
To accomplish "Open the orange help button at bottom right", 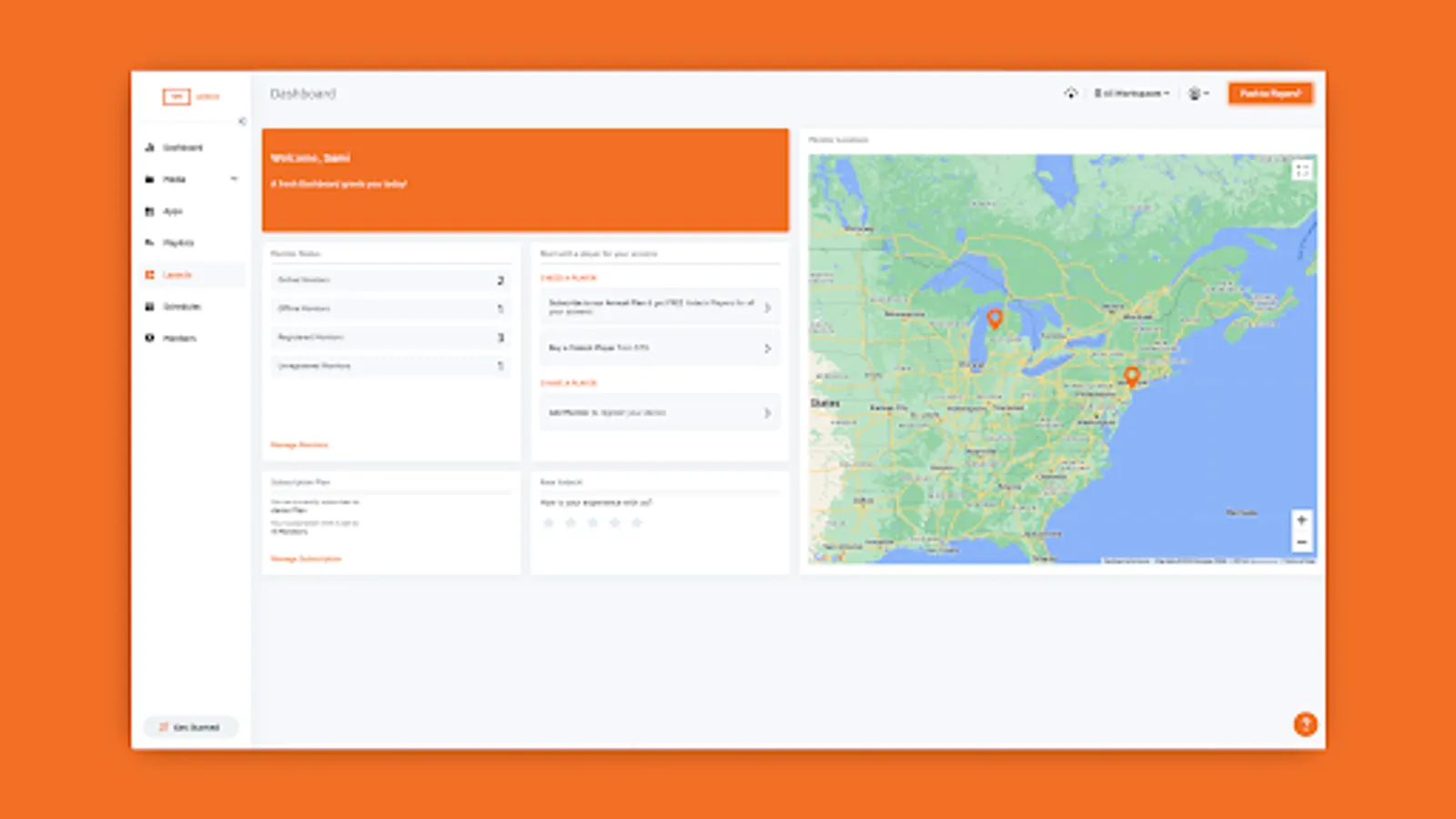I will pyautogui.click(x=1305, y=724).
